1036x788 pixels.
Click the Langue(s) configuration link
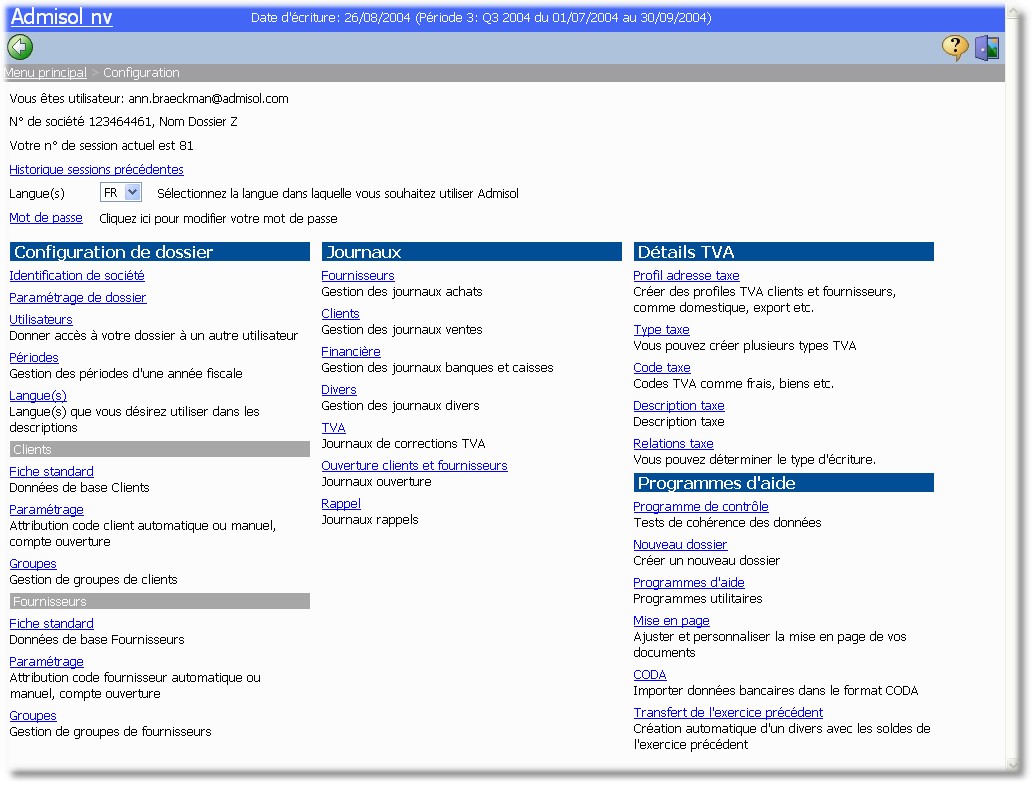pyautogui.click(x=38, y=396)
